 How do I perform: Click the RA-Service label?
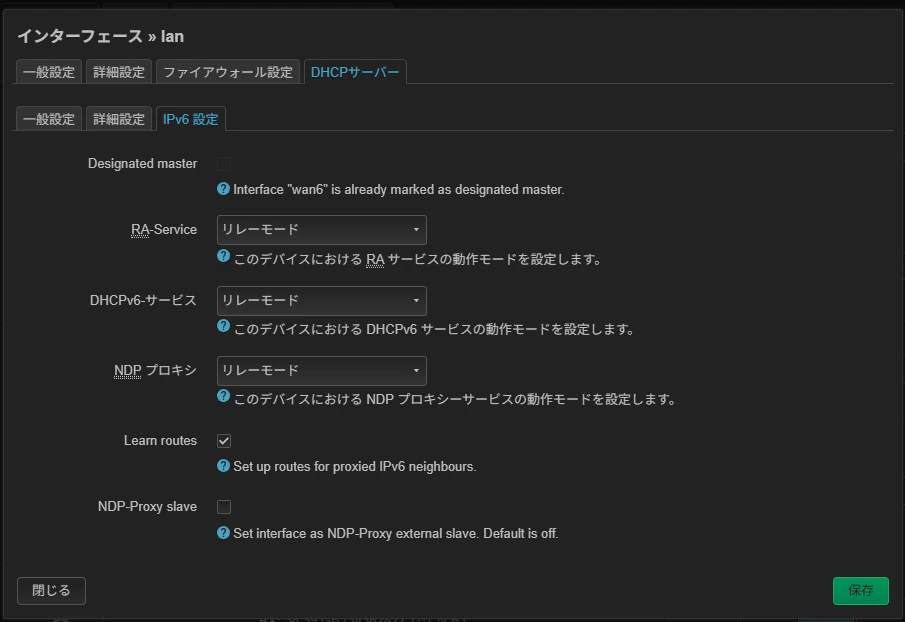tap(164, 230)
